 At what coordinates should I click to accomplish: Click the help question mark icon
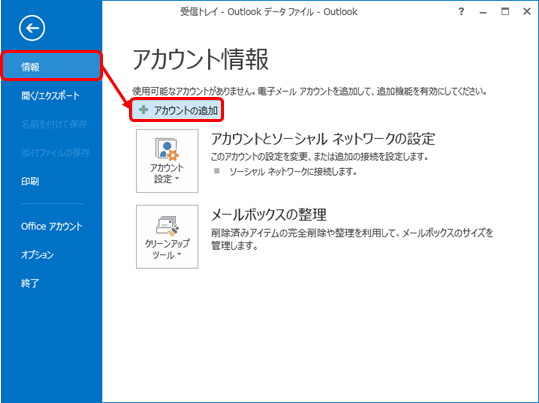pos(461,12)
